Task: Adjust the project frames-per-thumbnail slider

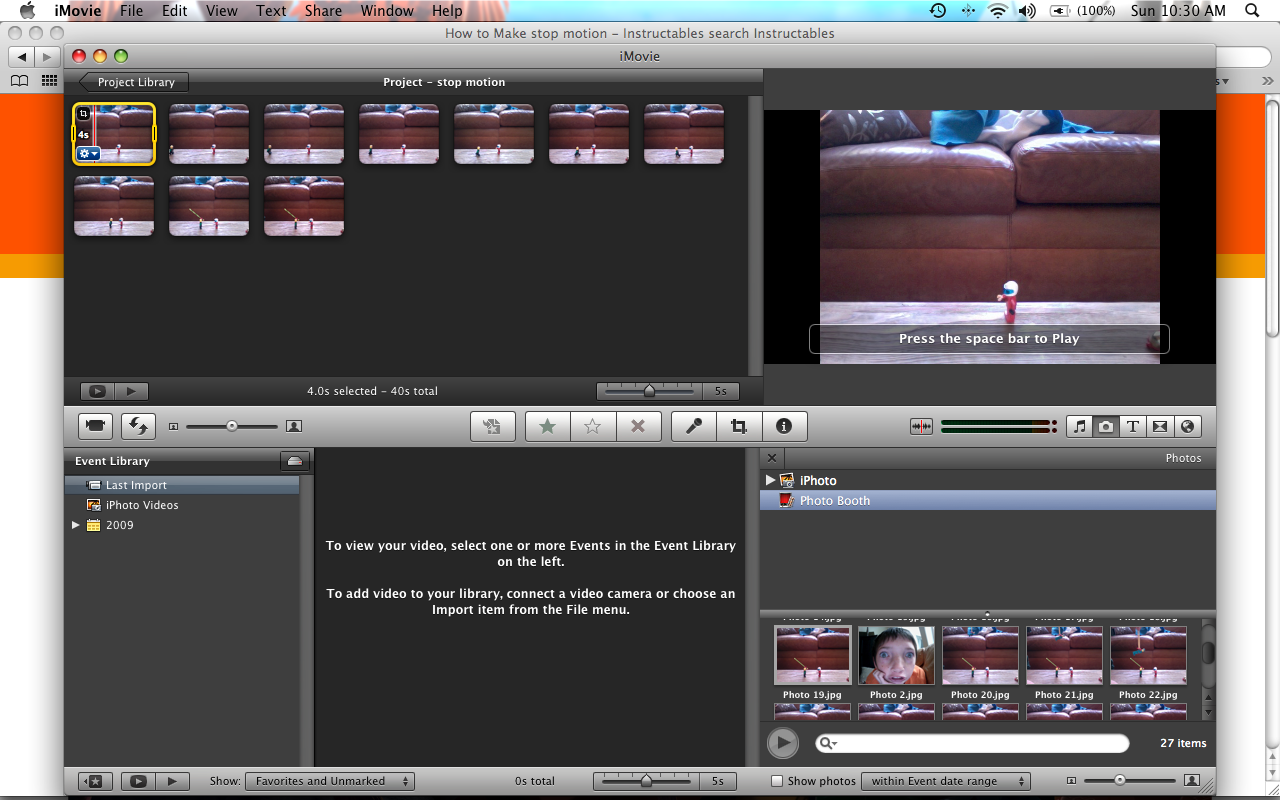Action: (x=650, y=391)
